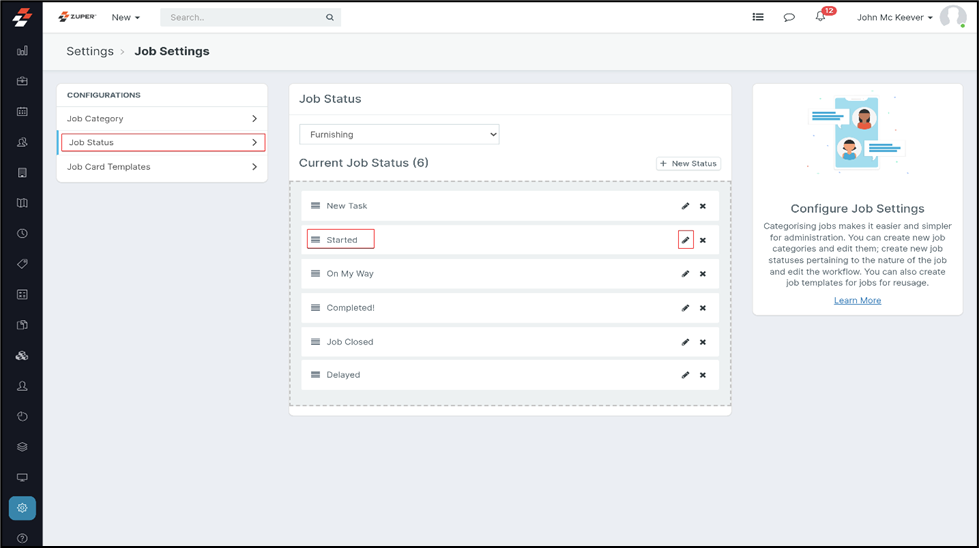Screen dimensions: 979x548
Task: Click the Zuper brand logo in header
Action: coord(77,17)
